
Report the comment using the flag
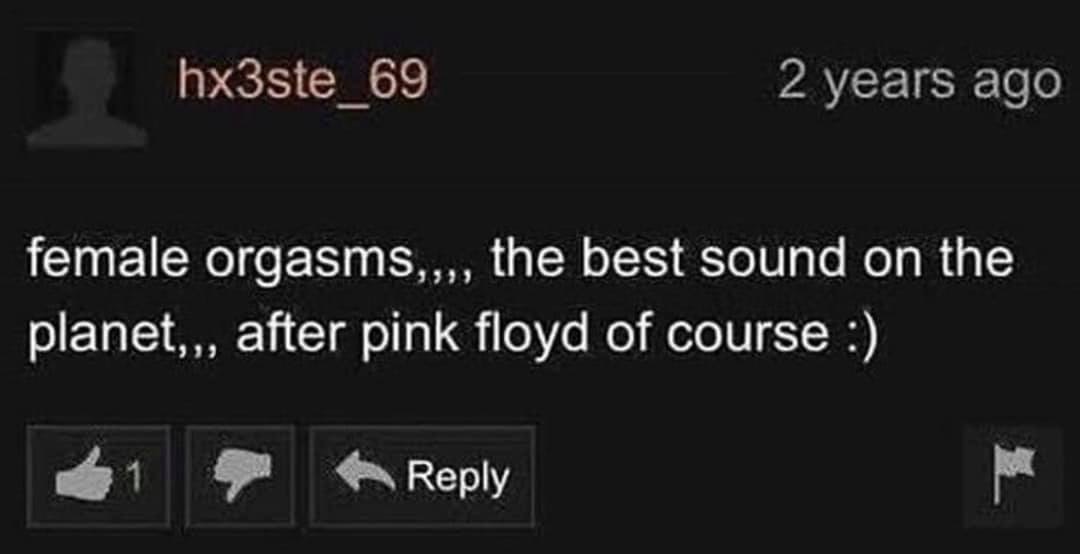click(1013, 477)
